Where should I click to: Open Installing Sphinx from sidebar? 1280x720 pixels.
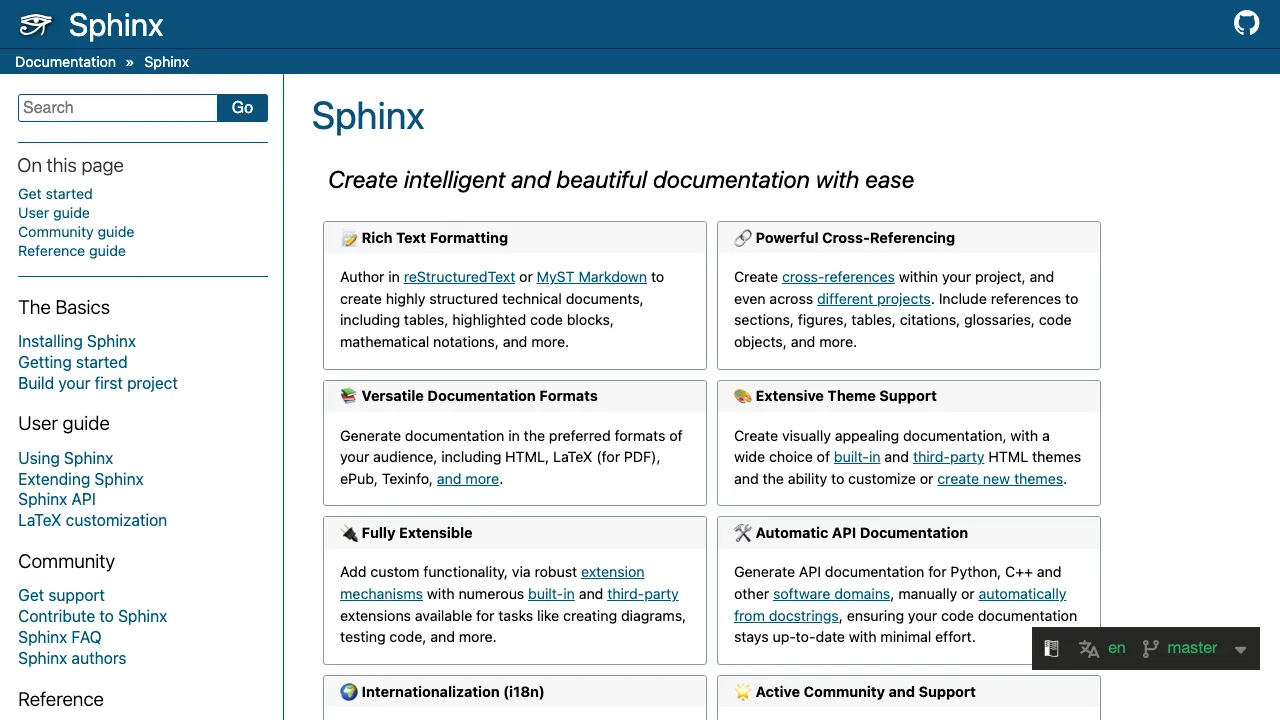(x=77, y=341)
